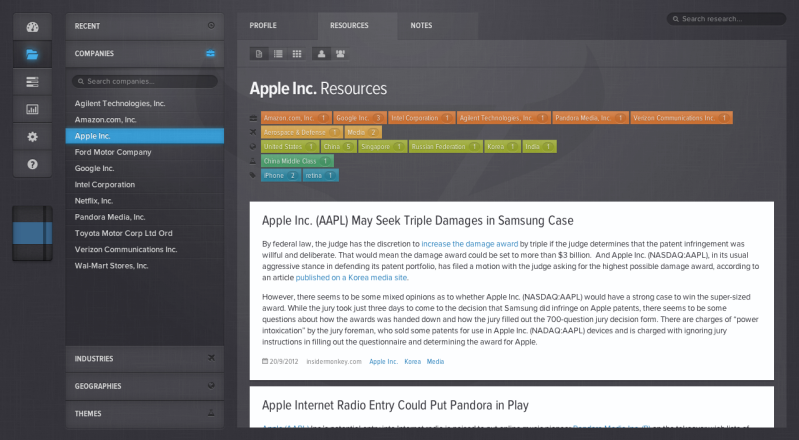Select Amazon.com, Inc. in company list
Screen dimensions: 799x440
(145, 120)
